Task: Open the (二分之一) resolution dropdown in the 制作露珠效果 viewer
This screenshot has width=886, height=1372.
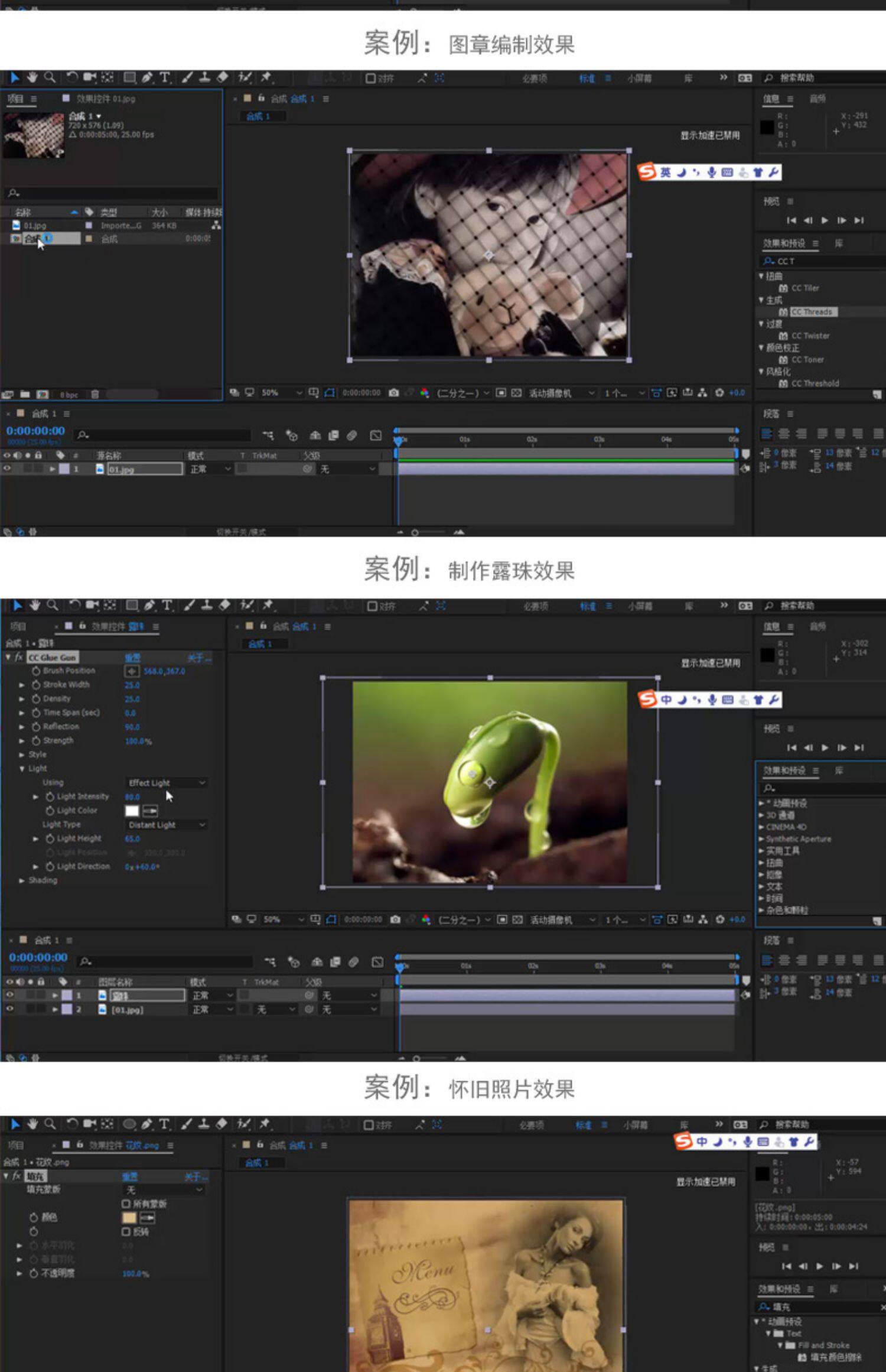Action: pyautogui.click(x=464, y=920)
